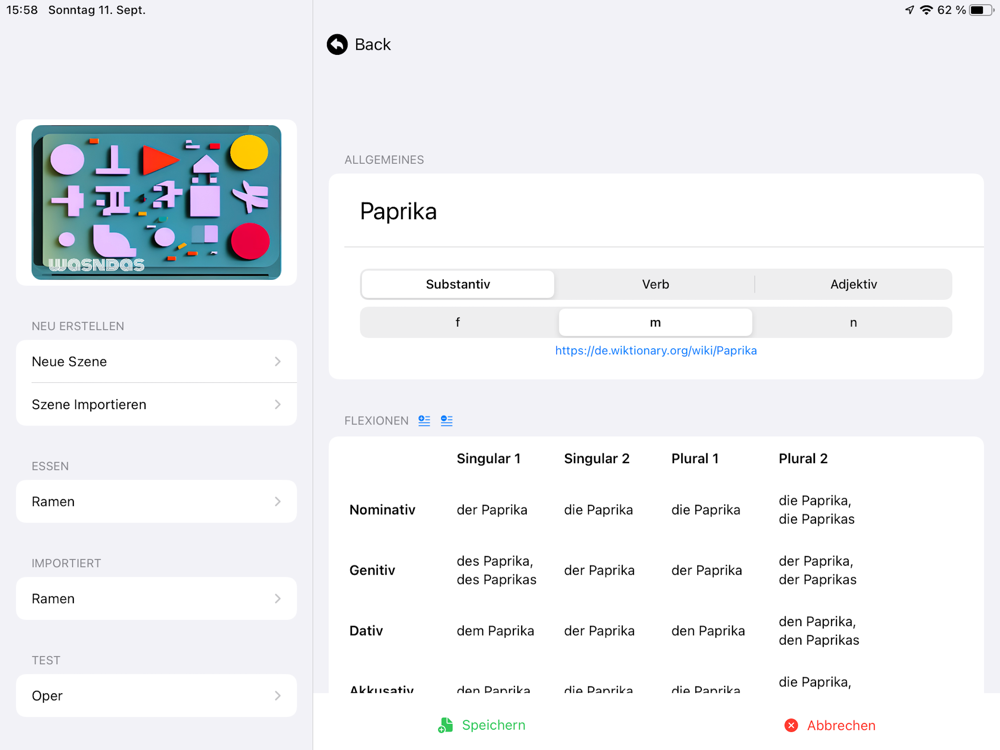Open Neue Szene
The image size is (1000, 750).
[x=156, y=362]
